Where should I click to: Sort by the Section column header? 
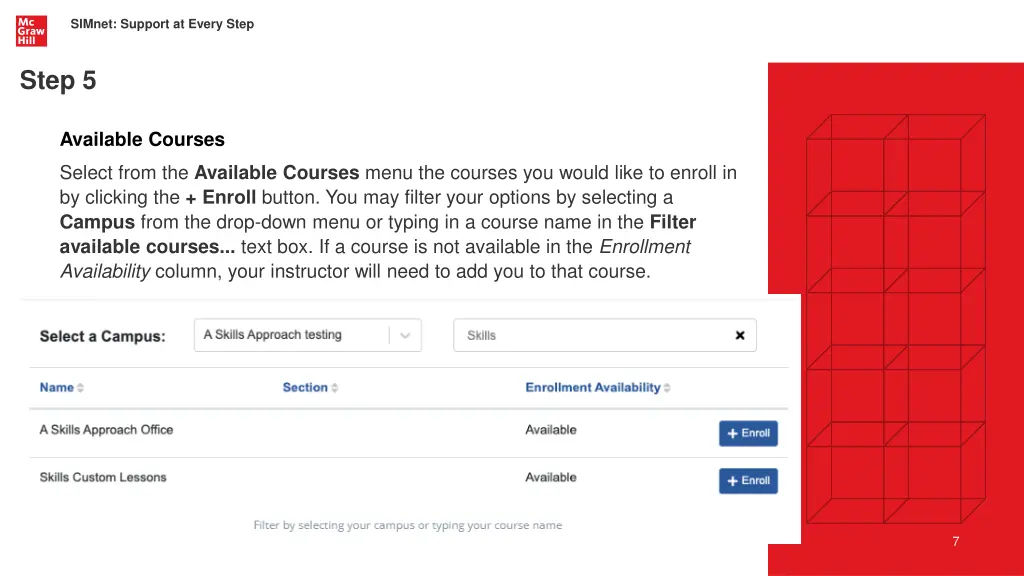[x=305, y=387]
